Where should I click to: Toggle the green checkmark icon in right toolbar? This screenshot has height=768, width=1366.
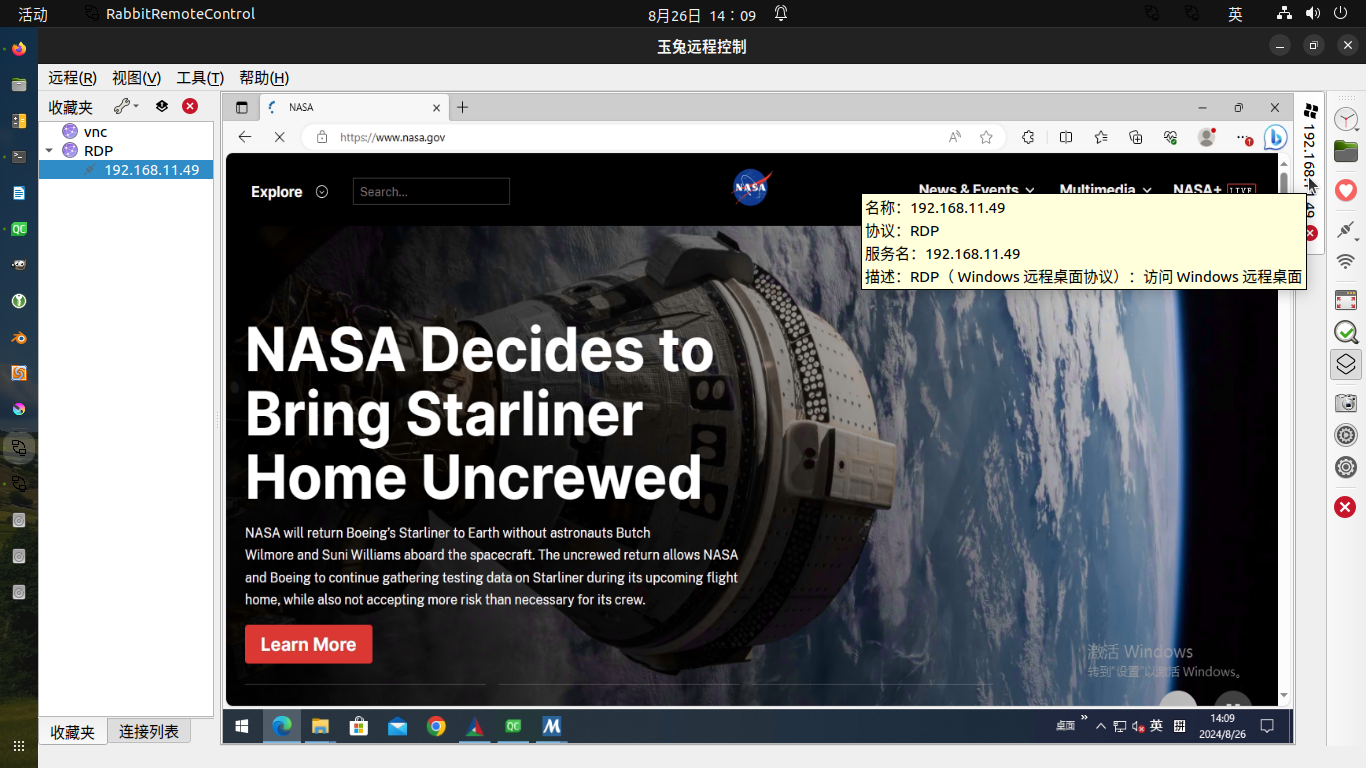pos(1346,332)
